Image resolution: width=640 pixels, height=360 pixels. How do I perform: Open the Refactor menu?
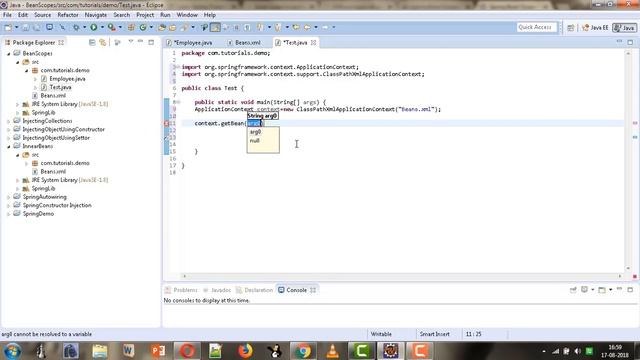(x=68, y=15)
